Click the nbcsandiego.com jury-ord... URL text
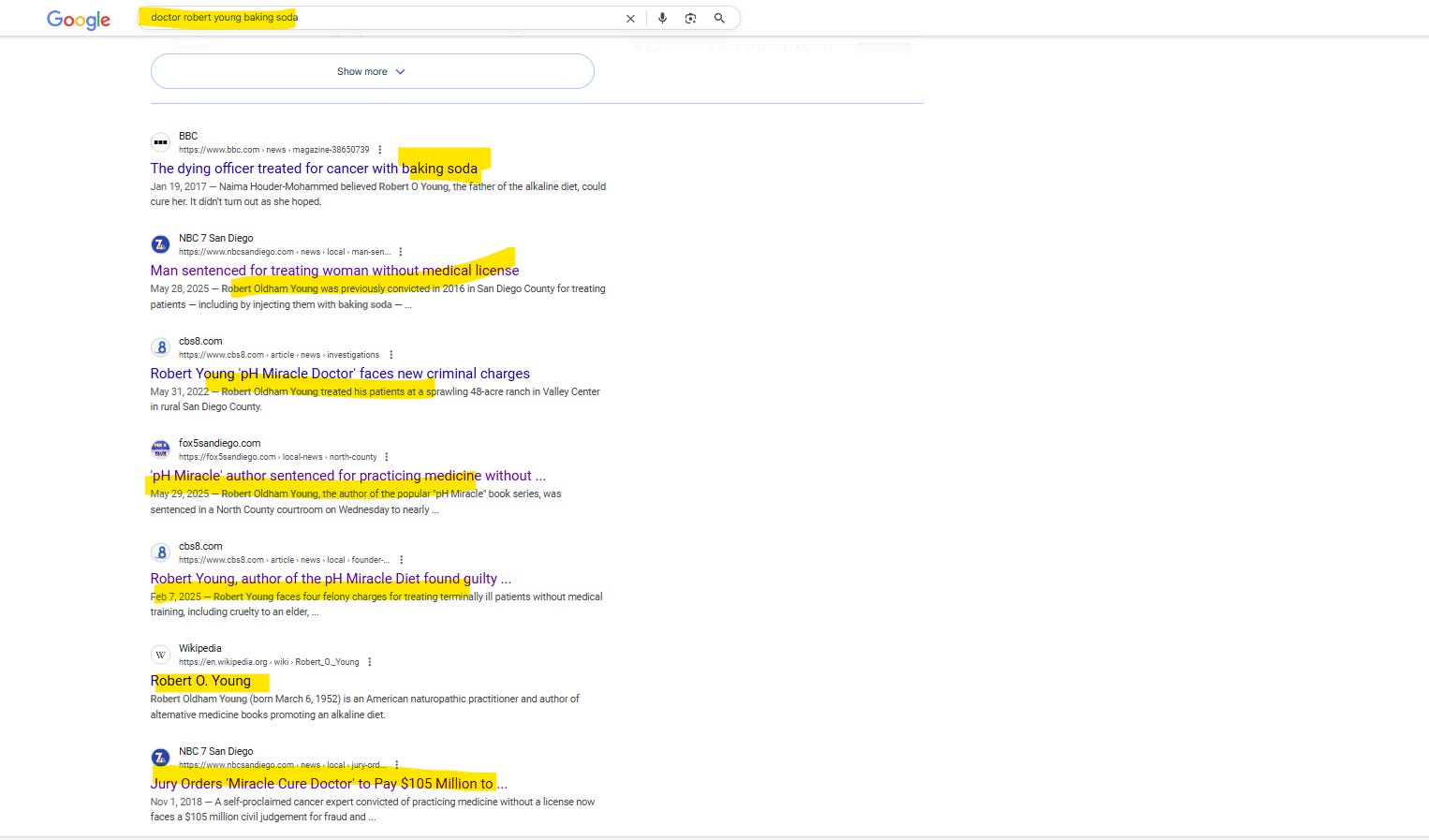 [283, 765]
